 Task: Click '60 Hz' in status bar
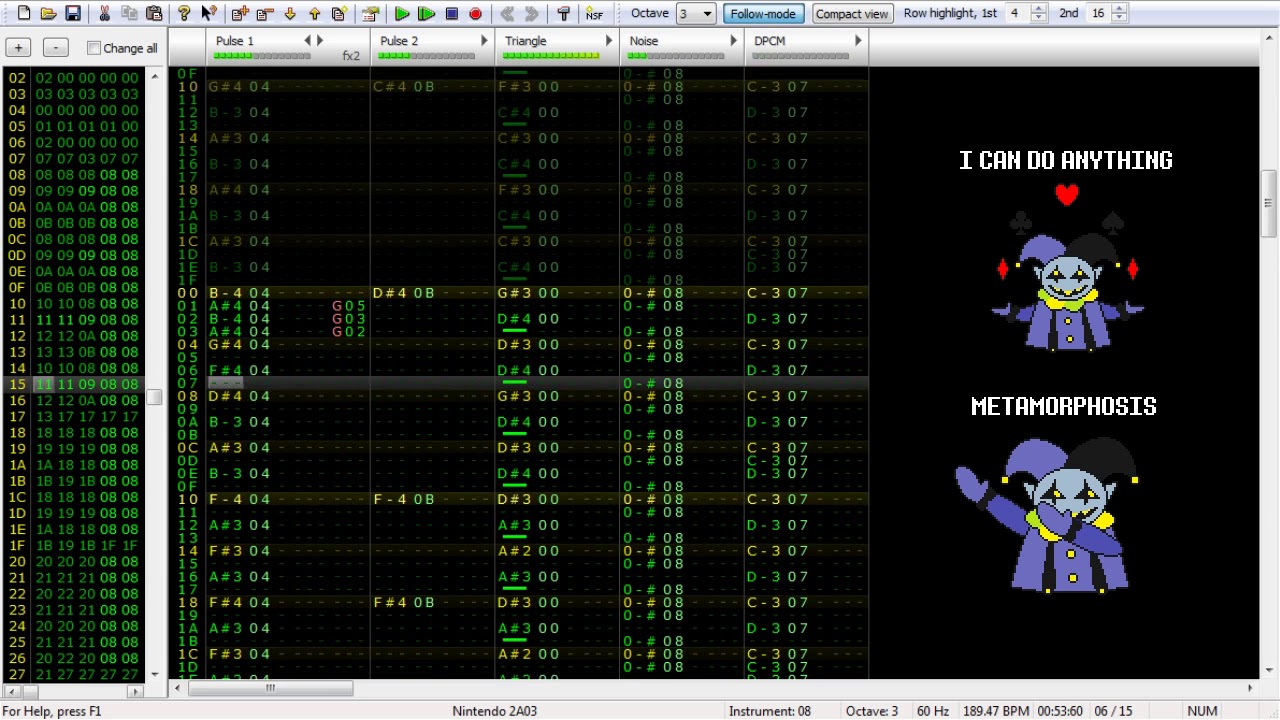click(933, 711)
